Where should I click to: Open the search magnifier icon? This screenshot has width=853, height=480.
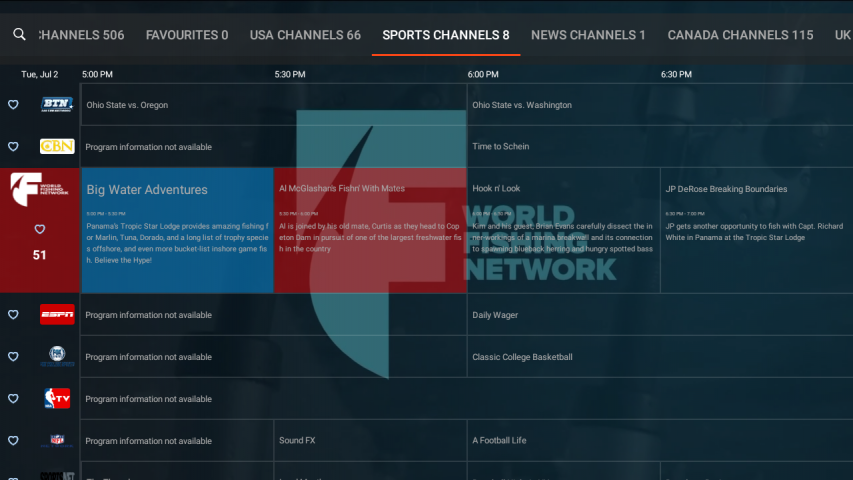pos(19,35)
